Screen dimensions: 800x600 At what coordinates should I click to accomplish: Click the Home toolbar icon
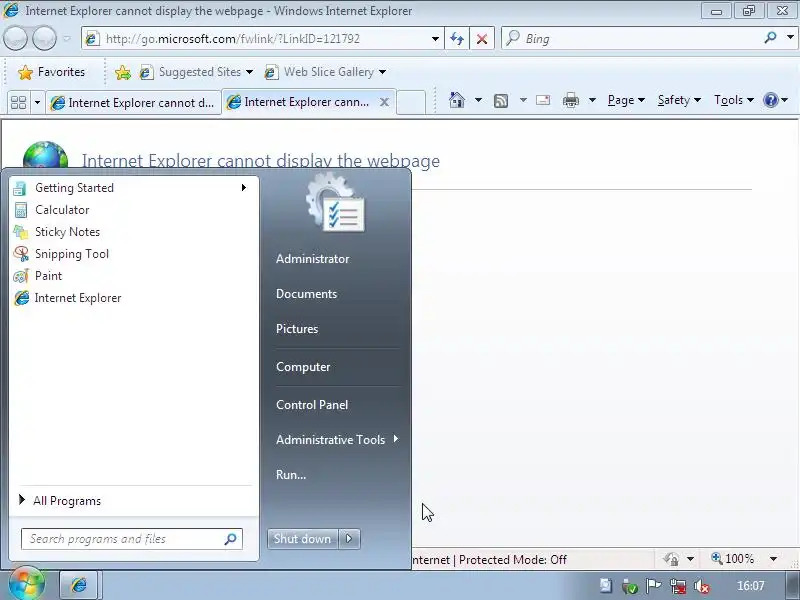pyautogui.click(x=457, y=100)
